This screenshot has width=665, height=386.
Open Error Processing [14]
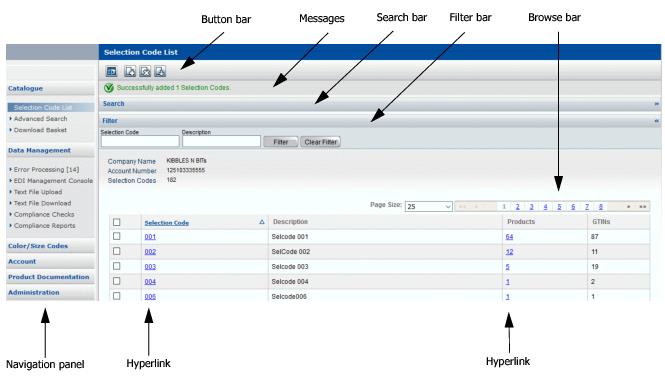[46, 169]
